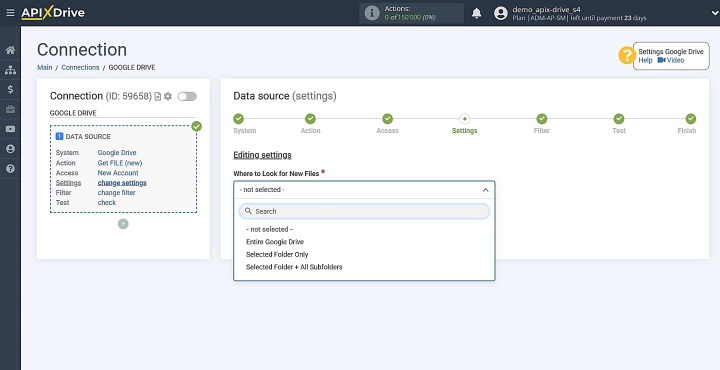Screen dimensions: 720x370
Task: Expand the account menu chevron
Action: [714, 13]
